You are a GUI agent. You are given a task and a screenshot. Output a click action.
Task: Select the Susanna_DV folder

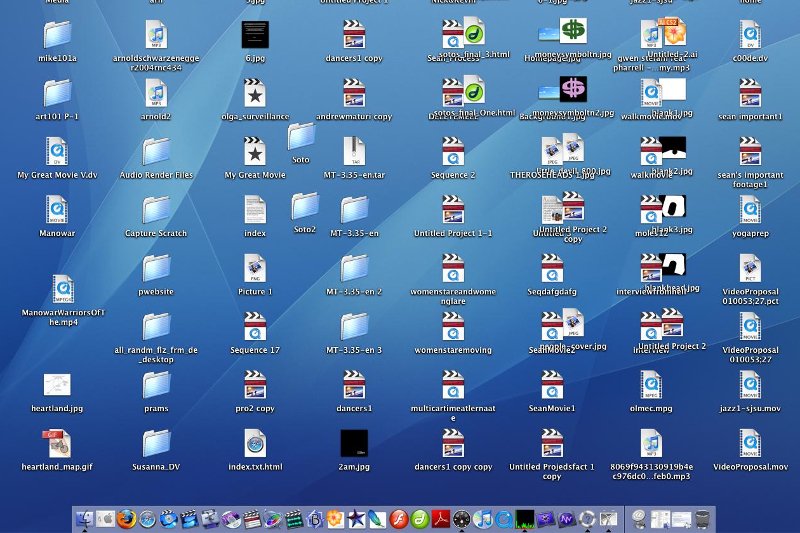[x=156, y=443]
